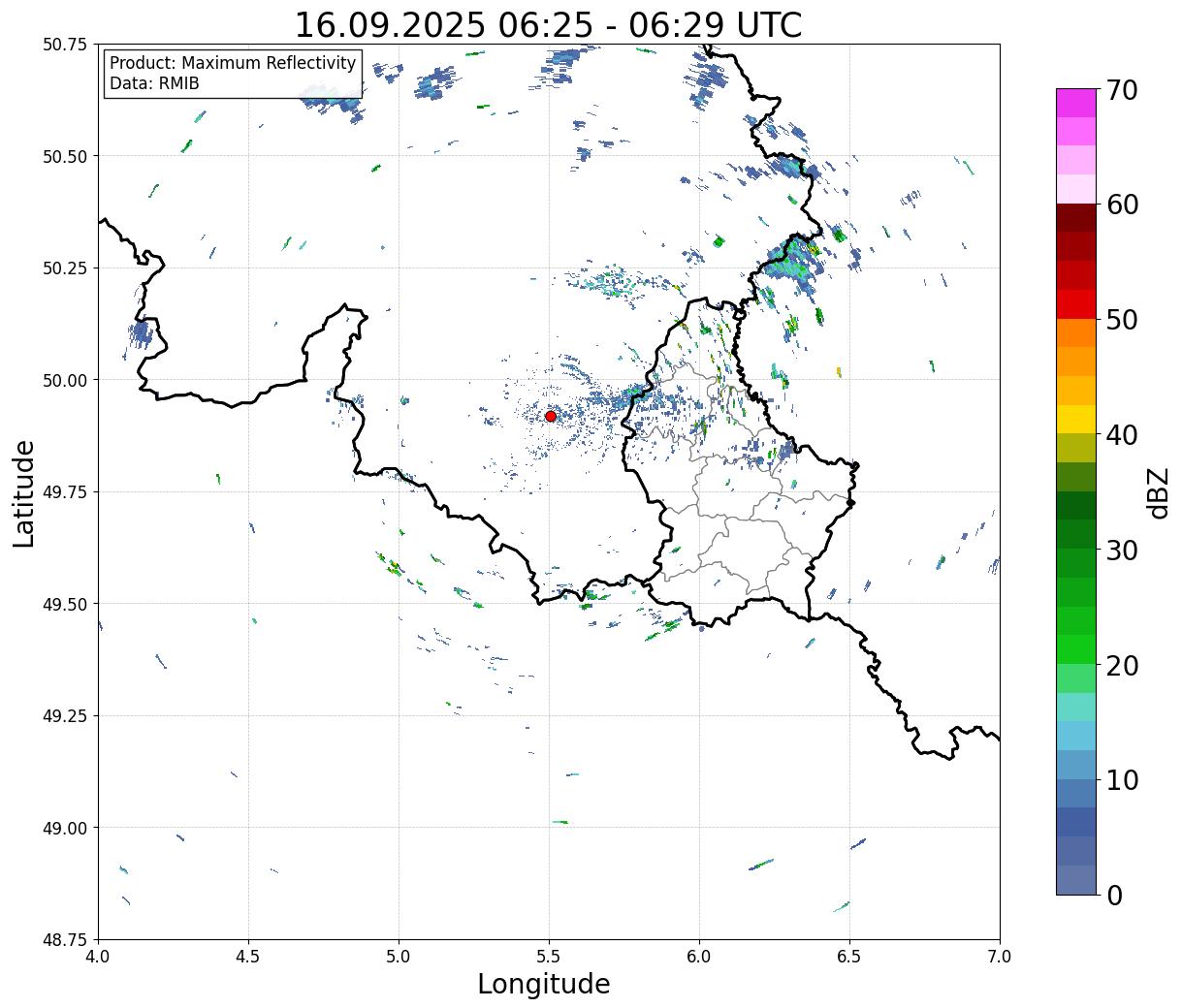
Task: Click the pale pink swatch just above 60
Action: pyautogui.click(x=1075, y=189)
